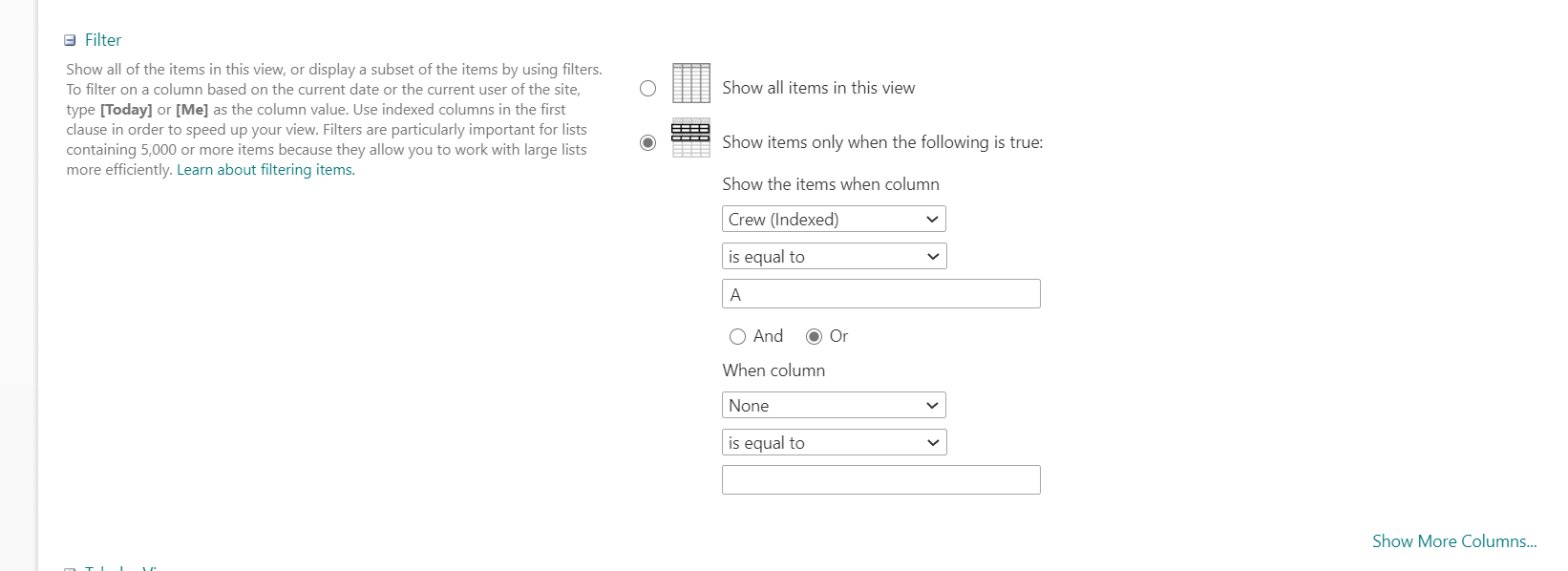Screen dimensions: 1568x571
Task: Open the Crew (Indexed) column dropdown
Action: point(834,220)
